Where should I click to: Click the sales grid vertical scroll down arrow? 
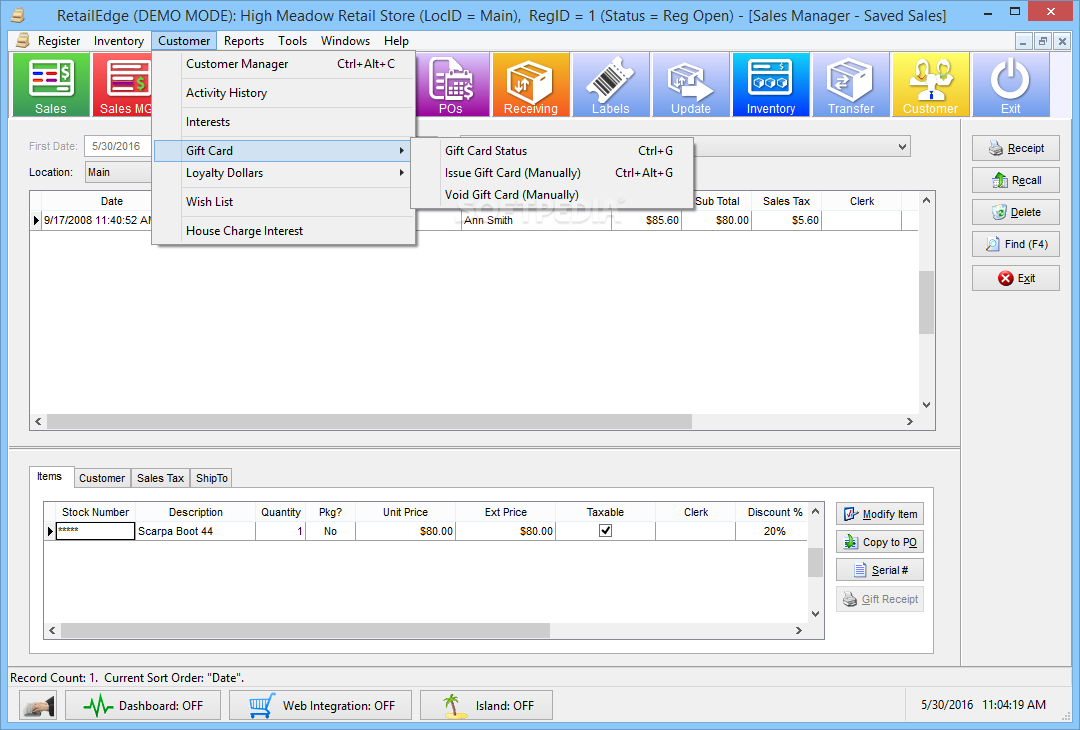[926, 405]
